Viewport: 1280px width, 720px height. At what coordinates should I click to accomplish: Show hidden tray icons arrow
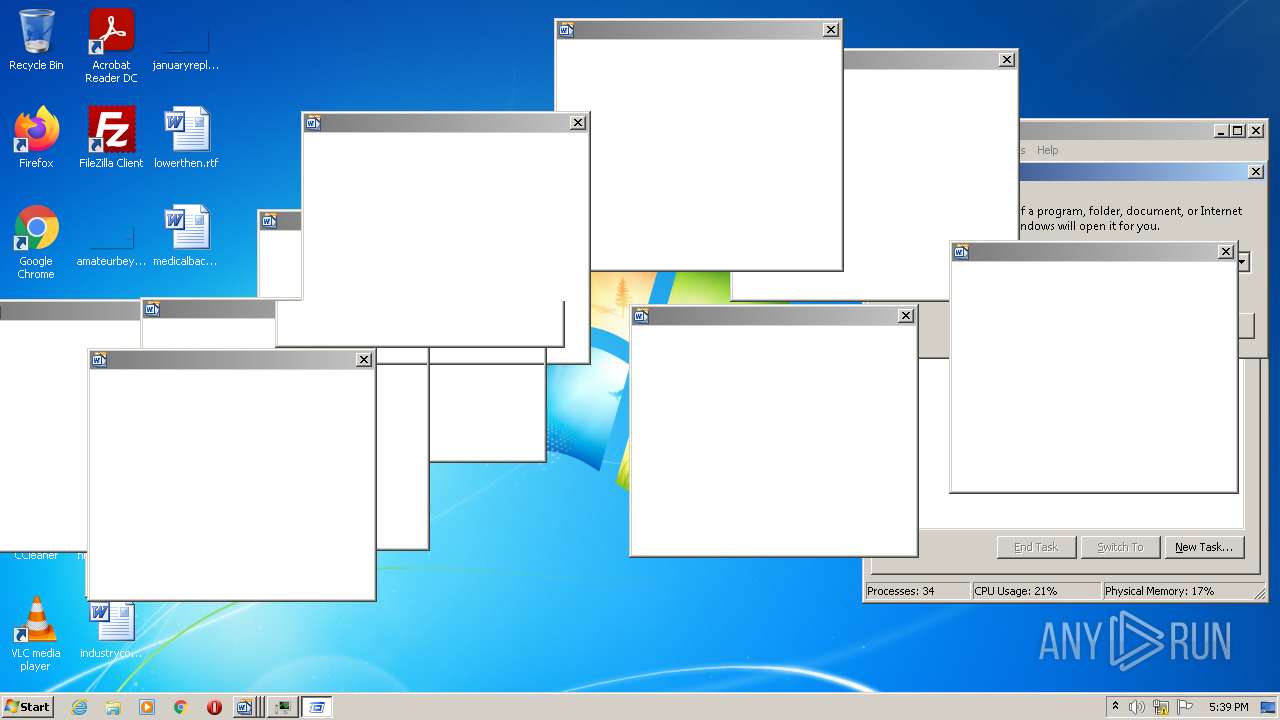(x=1115, y=707)
